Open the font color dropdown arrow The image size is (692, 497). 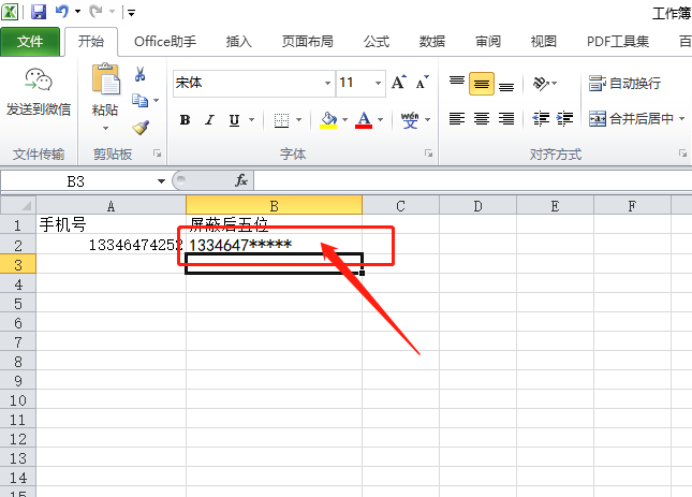pos(380,120)
